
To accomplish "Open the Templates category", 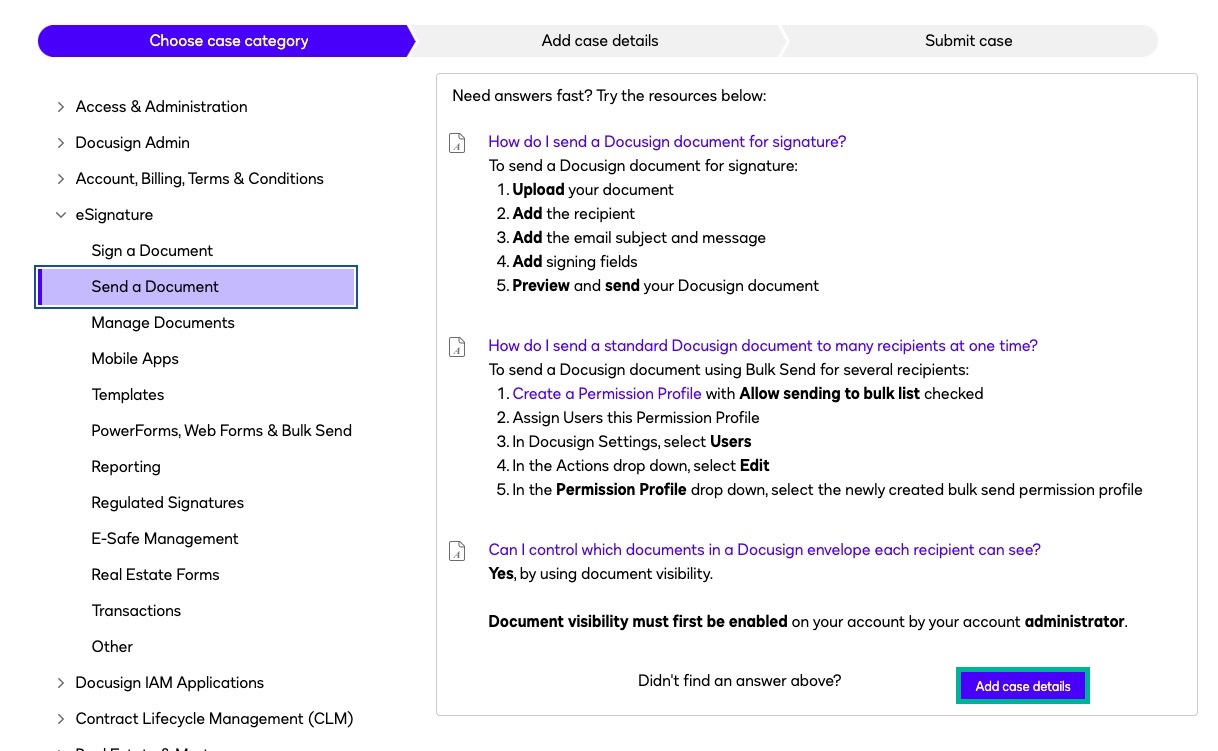I will pos(128,395).
